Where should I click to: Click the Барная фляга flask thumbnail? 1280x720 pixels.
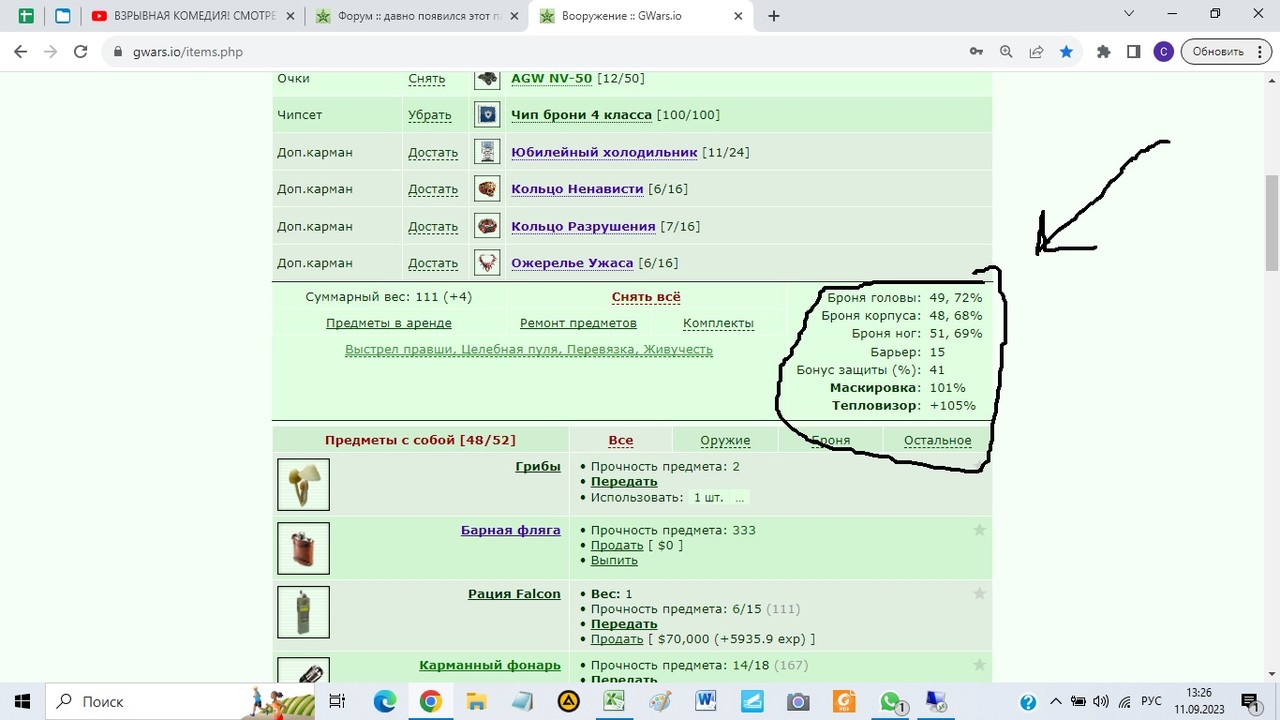click(x=303, y=548)
